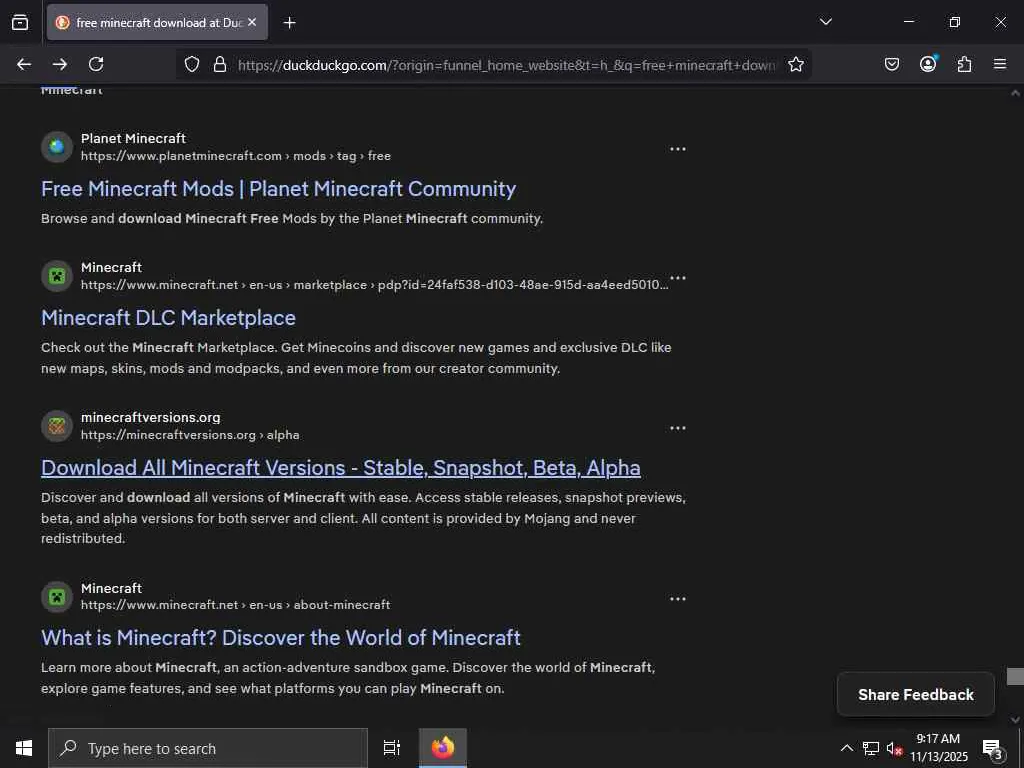Click creeper favicon beside about-minecraft result
This screenshot has width=1024, height=768.
[57, 597]
